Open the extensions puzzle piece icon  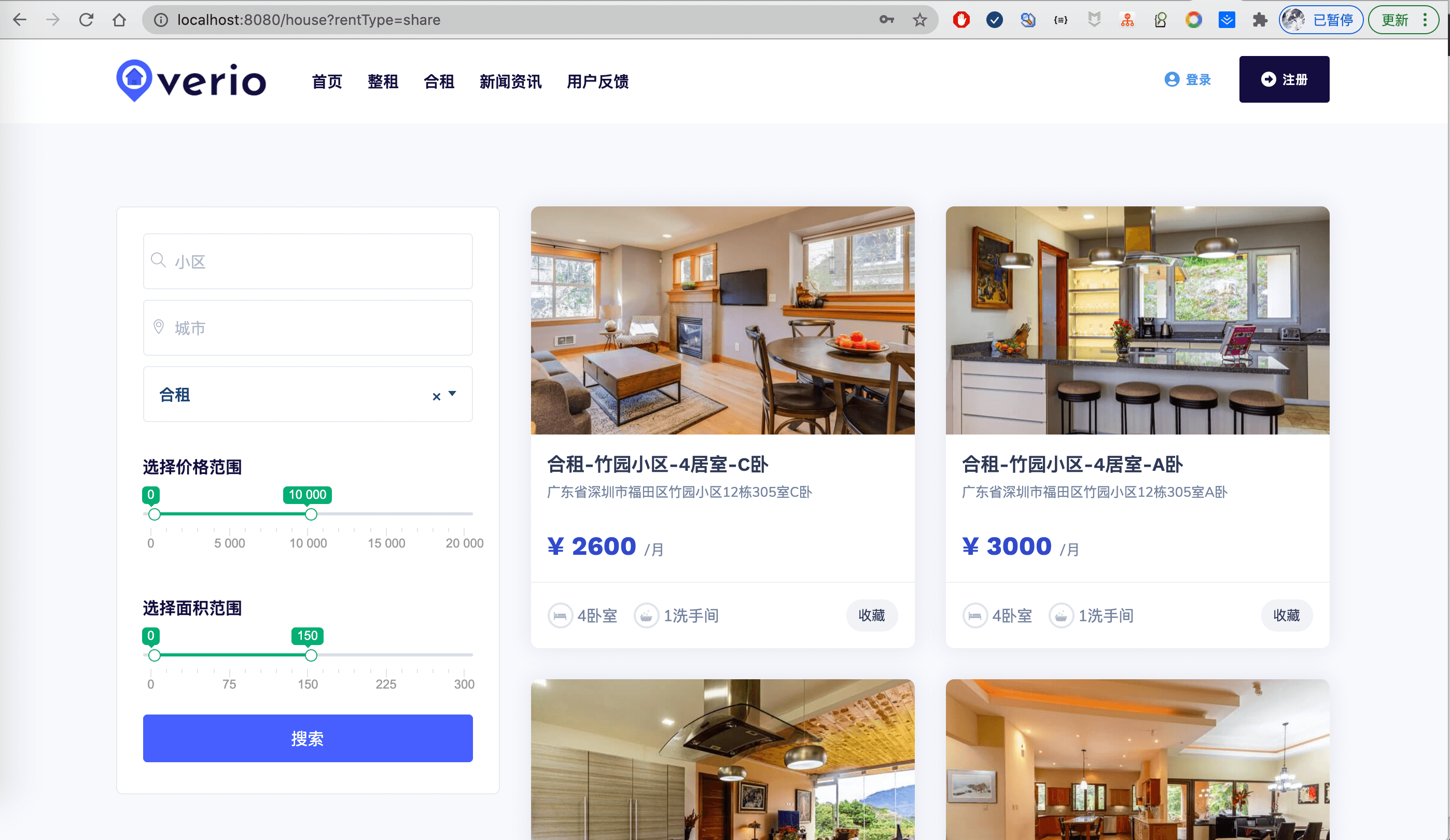1260,20
